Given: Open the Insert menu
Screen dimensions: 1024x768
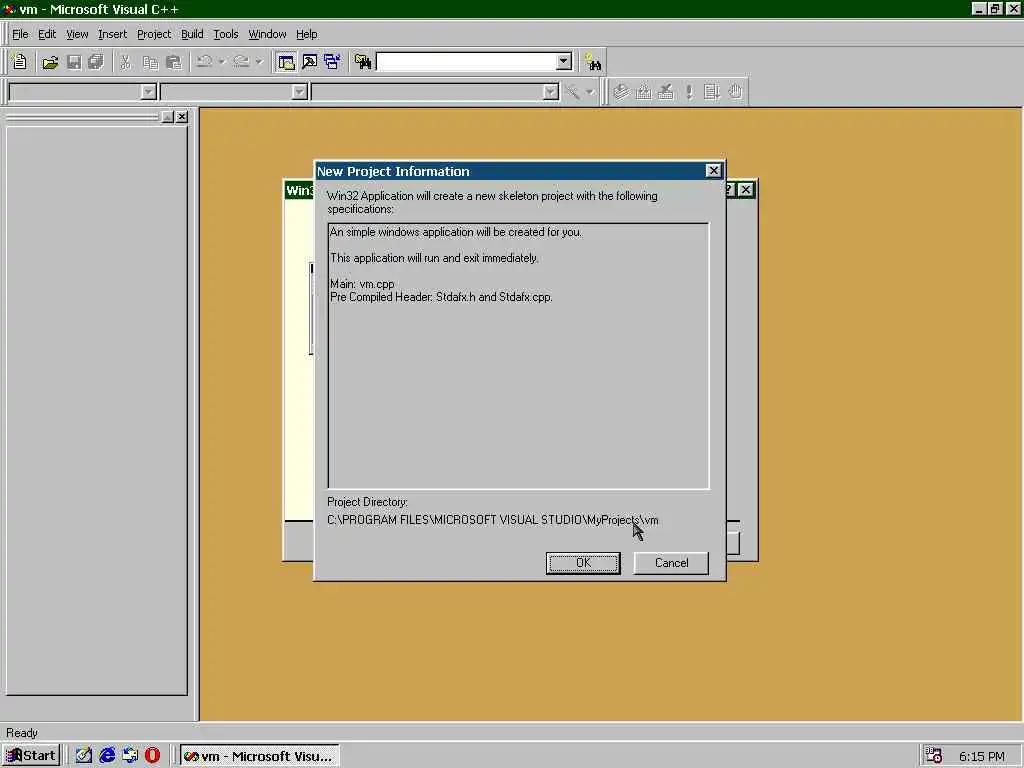Looking at the screenshot, I should 112,34.
